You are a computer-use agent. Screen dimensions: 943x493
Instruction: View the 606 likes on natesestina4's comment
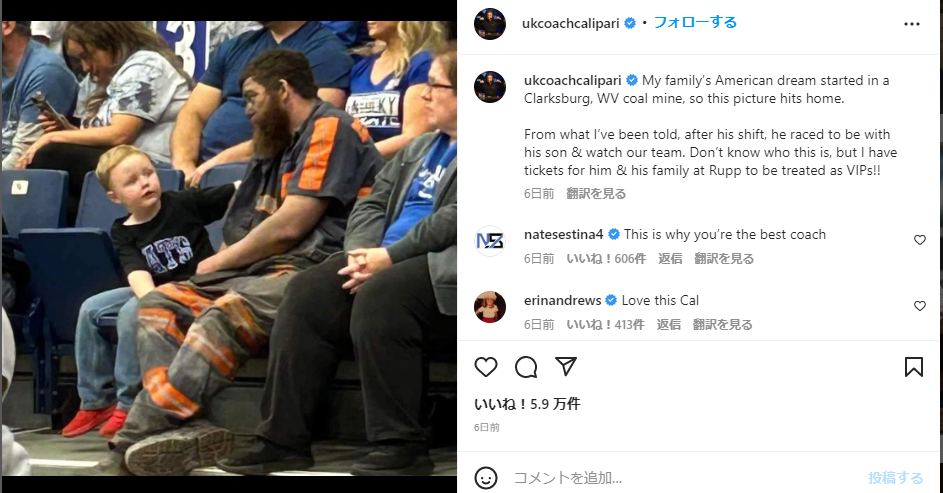tap(606, 259)
